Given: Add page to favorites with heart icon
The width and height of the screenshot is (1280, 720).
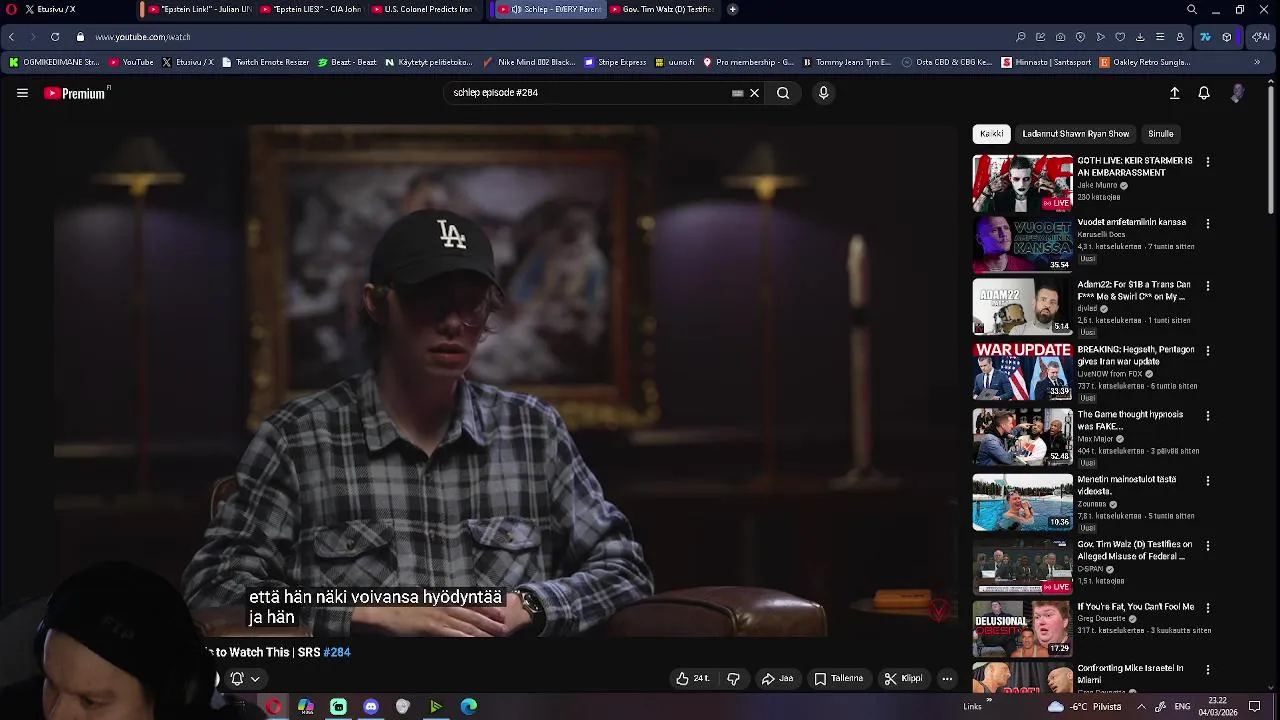Looking at the screenshot, I should (x=1120, y=37).
